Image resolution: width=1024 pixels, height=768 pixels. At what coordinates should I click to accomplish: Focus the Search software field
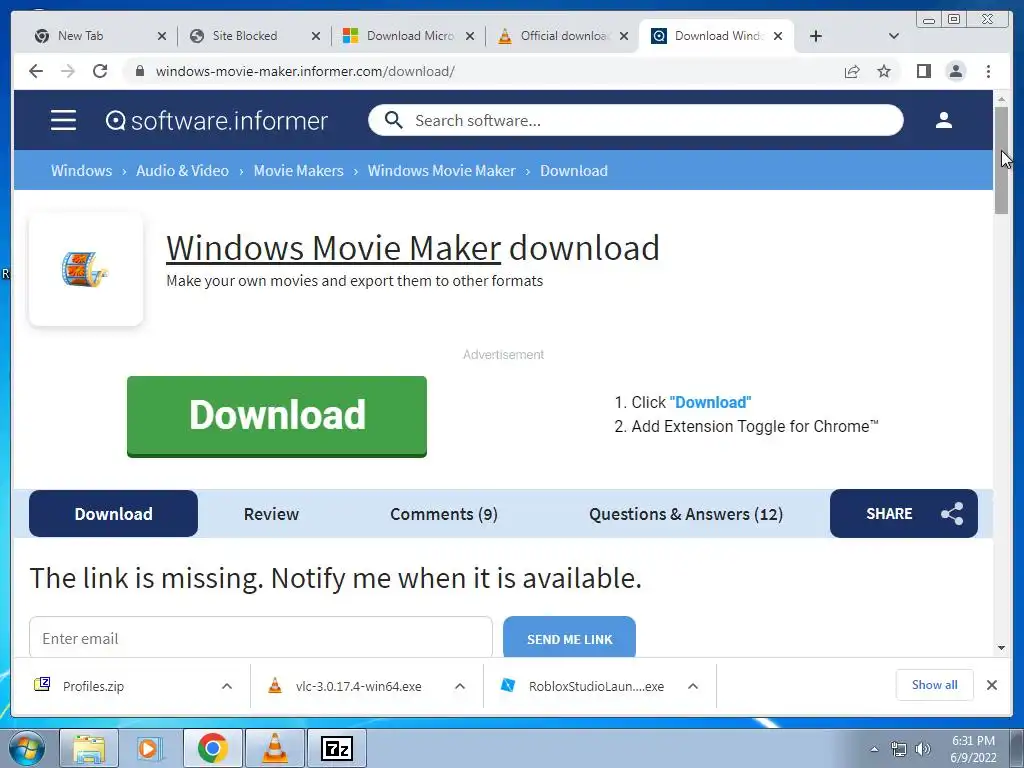click(635, 120)
